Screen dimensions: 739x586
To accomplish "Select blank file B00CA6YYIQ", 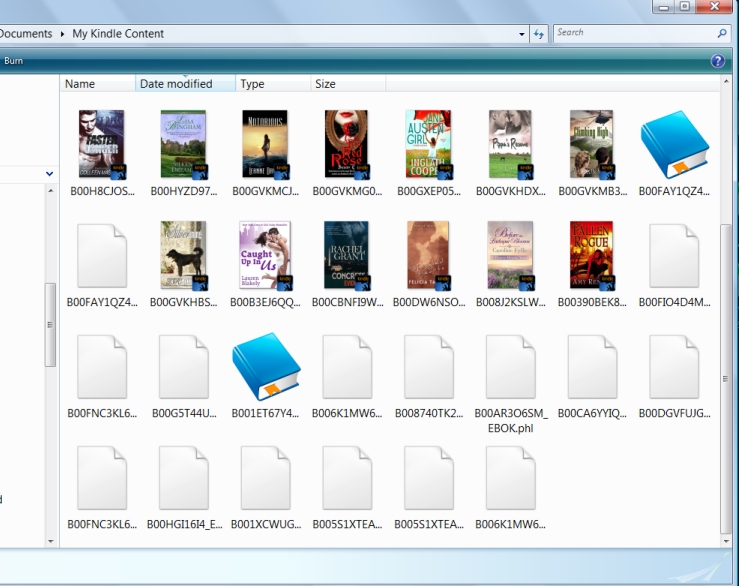I will click(592, 376).
